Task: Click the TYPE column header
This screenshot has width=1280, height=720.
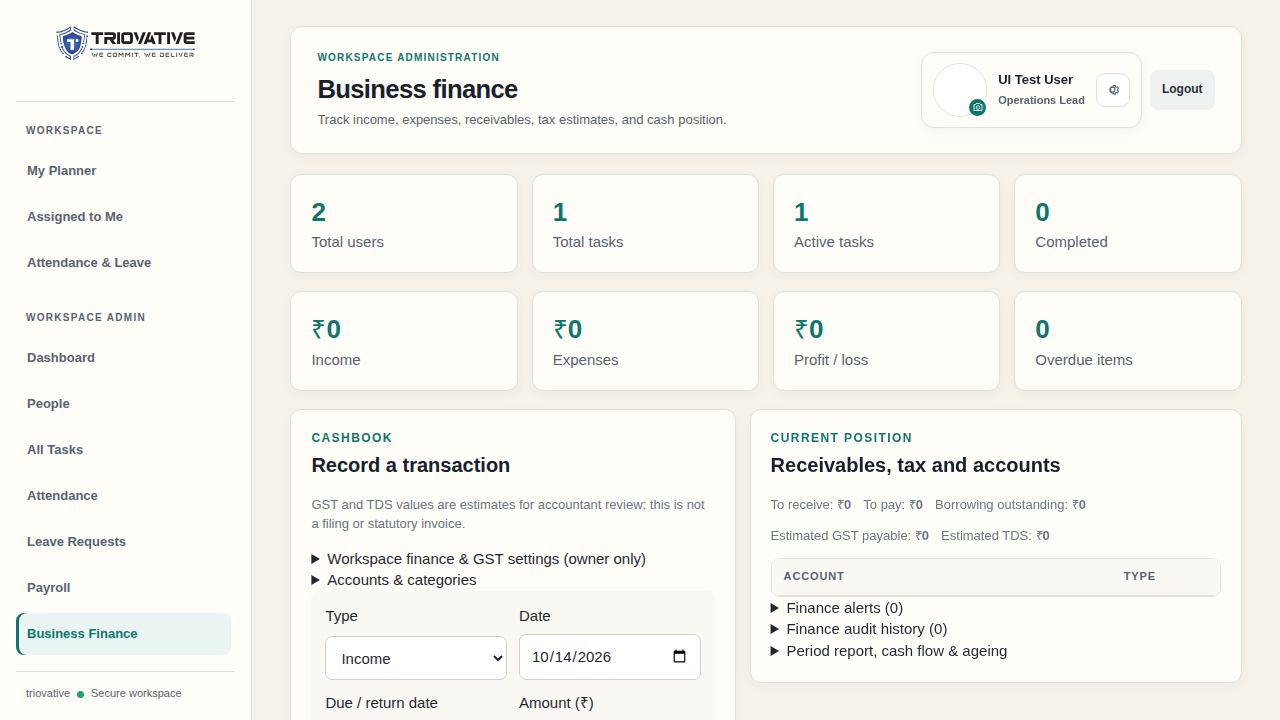Action: tap(1139, 577)
